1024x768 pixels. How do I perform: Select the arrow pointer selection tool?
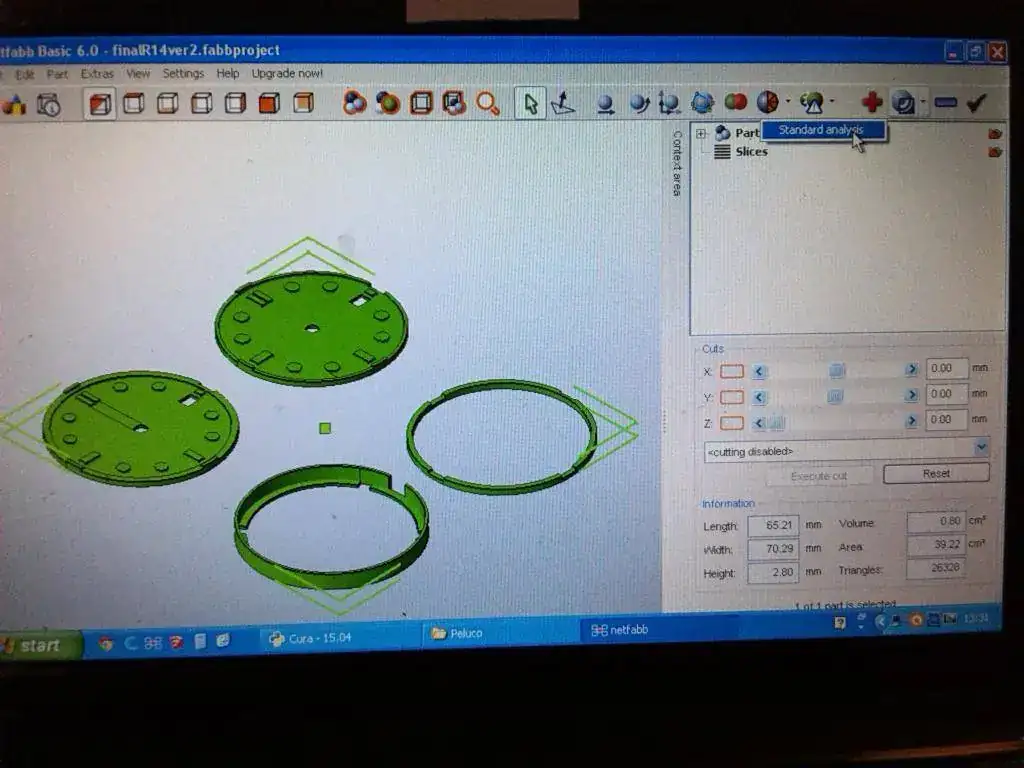click(530, 103)
